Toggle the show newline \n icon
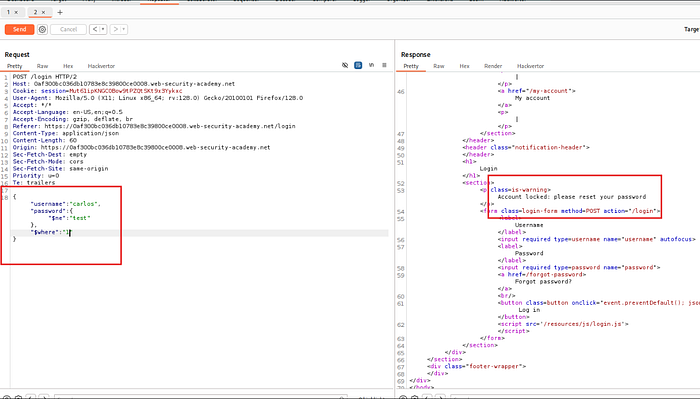 coord(371,65)
